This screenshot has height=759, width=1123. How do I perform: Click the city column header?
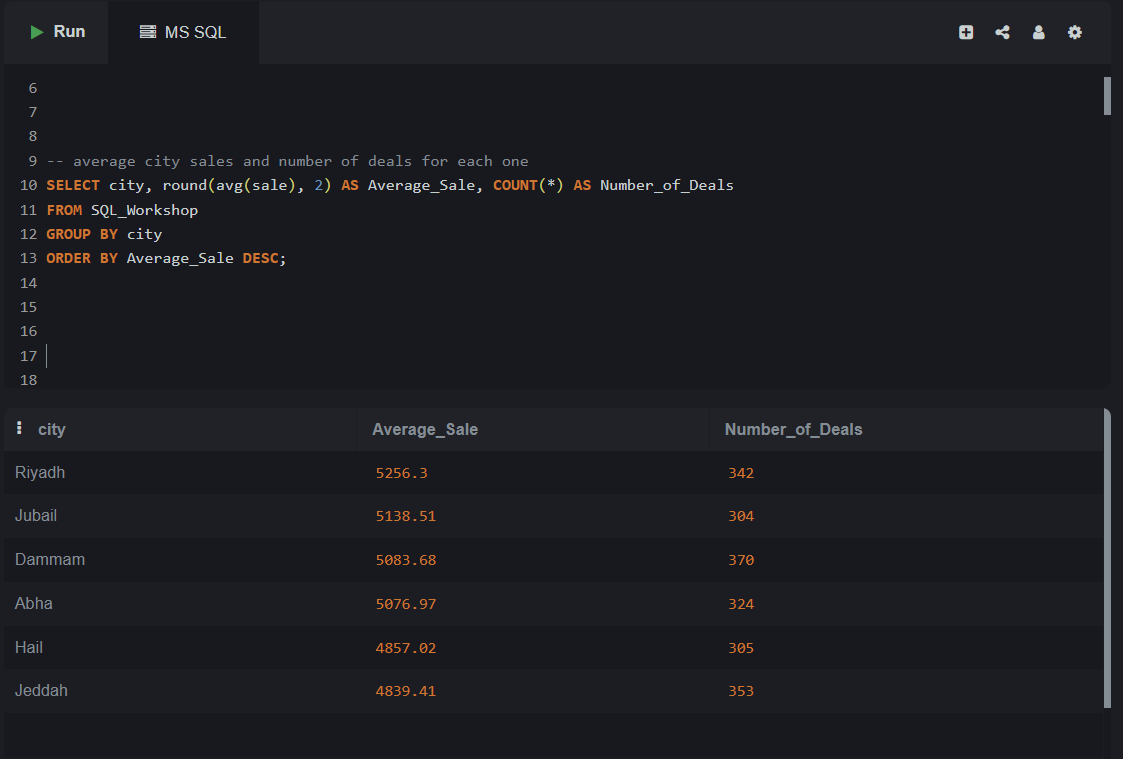click(52, 430)
